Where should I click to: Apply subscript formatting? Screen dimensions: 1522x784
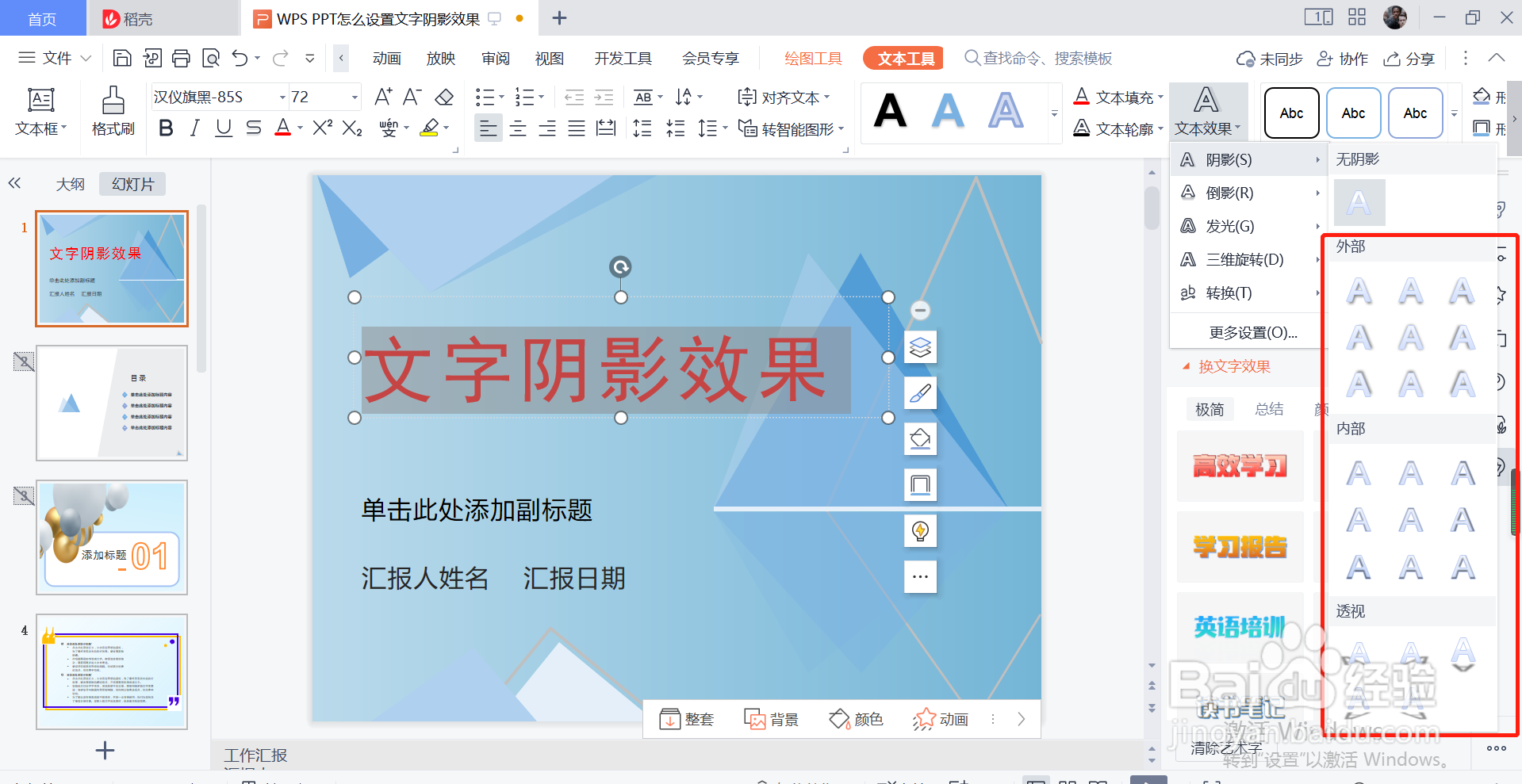352,128
